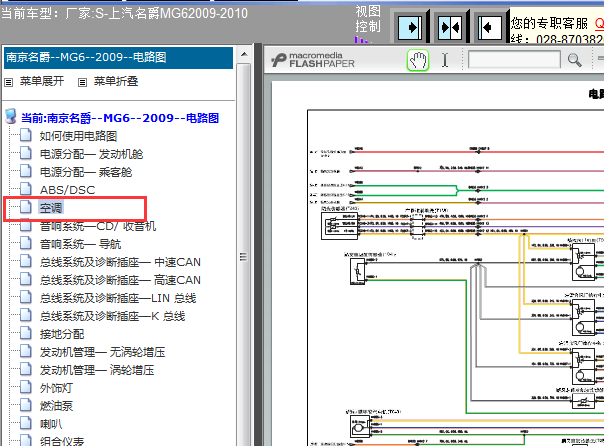The height and width of the screenshot is (446, 604).
Task: Click the FlashPaper search magnifier icon
Action: tap(574, 60)
